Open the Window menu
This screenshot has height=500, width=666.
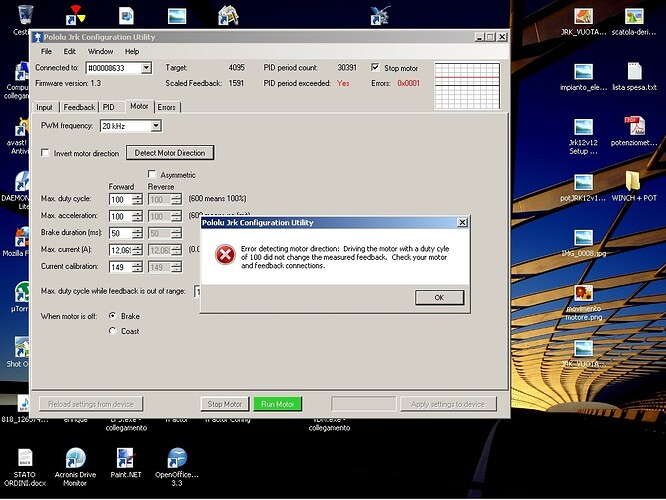pos(100,51)
